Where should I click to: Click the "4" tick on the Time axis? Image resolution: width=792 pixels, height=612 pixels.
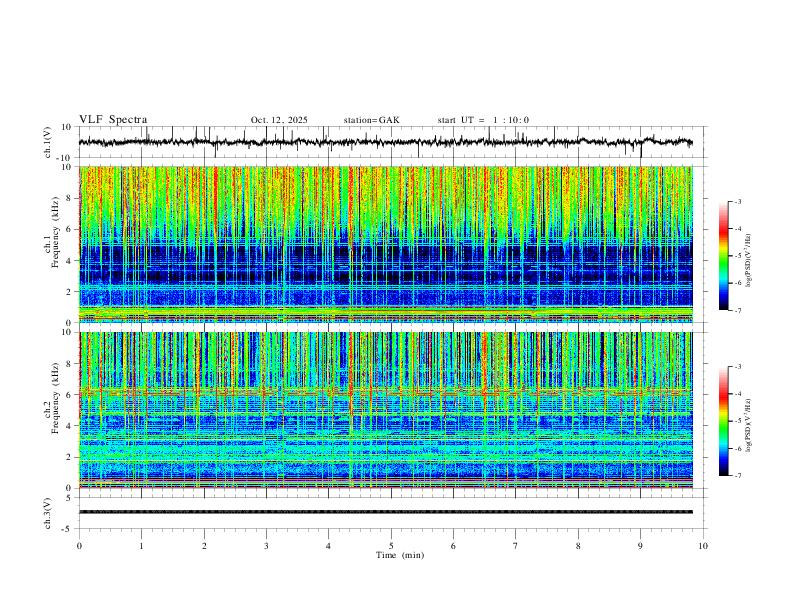tap(329, 546)
